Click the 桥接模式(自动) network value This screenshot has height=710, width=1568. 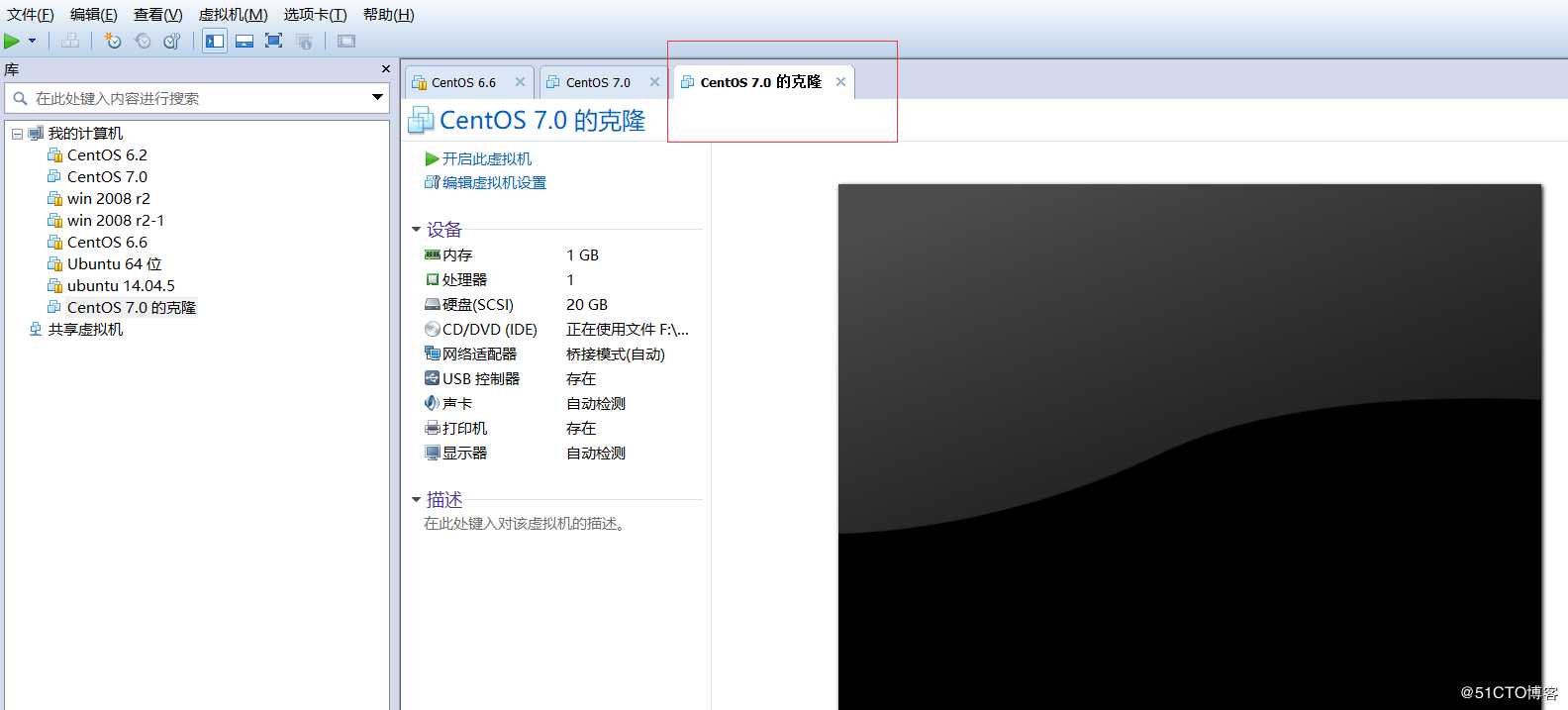pyautogui.click(x=615, y=355)
